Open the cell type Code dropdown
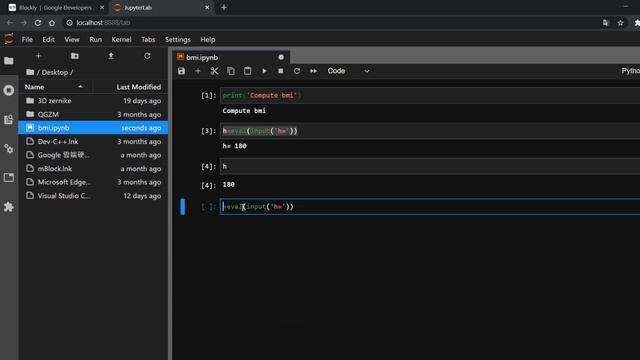The width and height of the screenshot is (640, 360). (x=348, y=71)
